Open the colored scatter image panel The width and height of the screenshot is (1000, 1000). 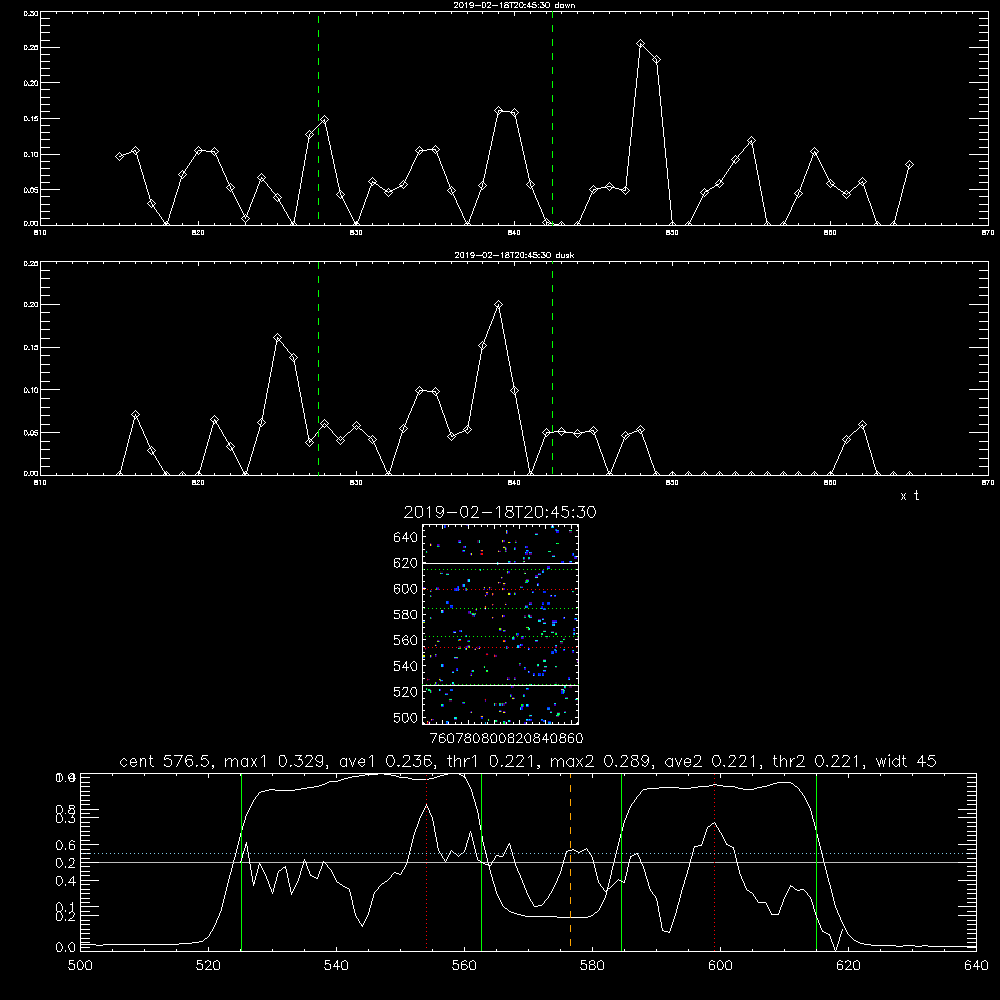tap(500, 624)
